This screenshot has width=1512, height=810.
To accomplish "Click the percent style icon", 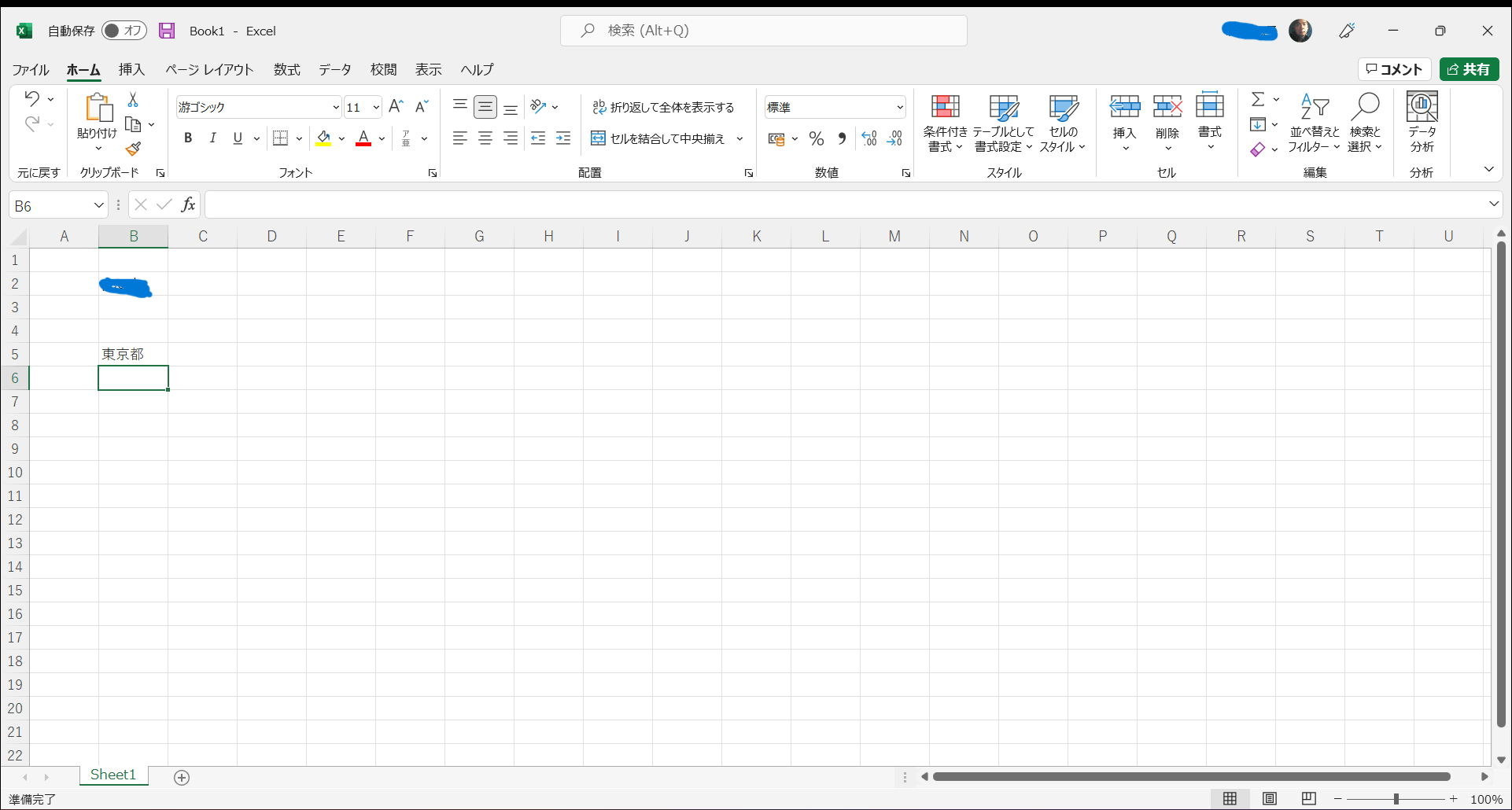I will (817, 139).
